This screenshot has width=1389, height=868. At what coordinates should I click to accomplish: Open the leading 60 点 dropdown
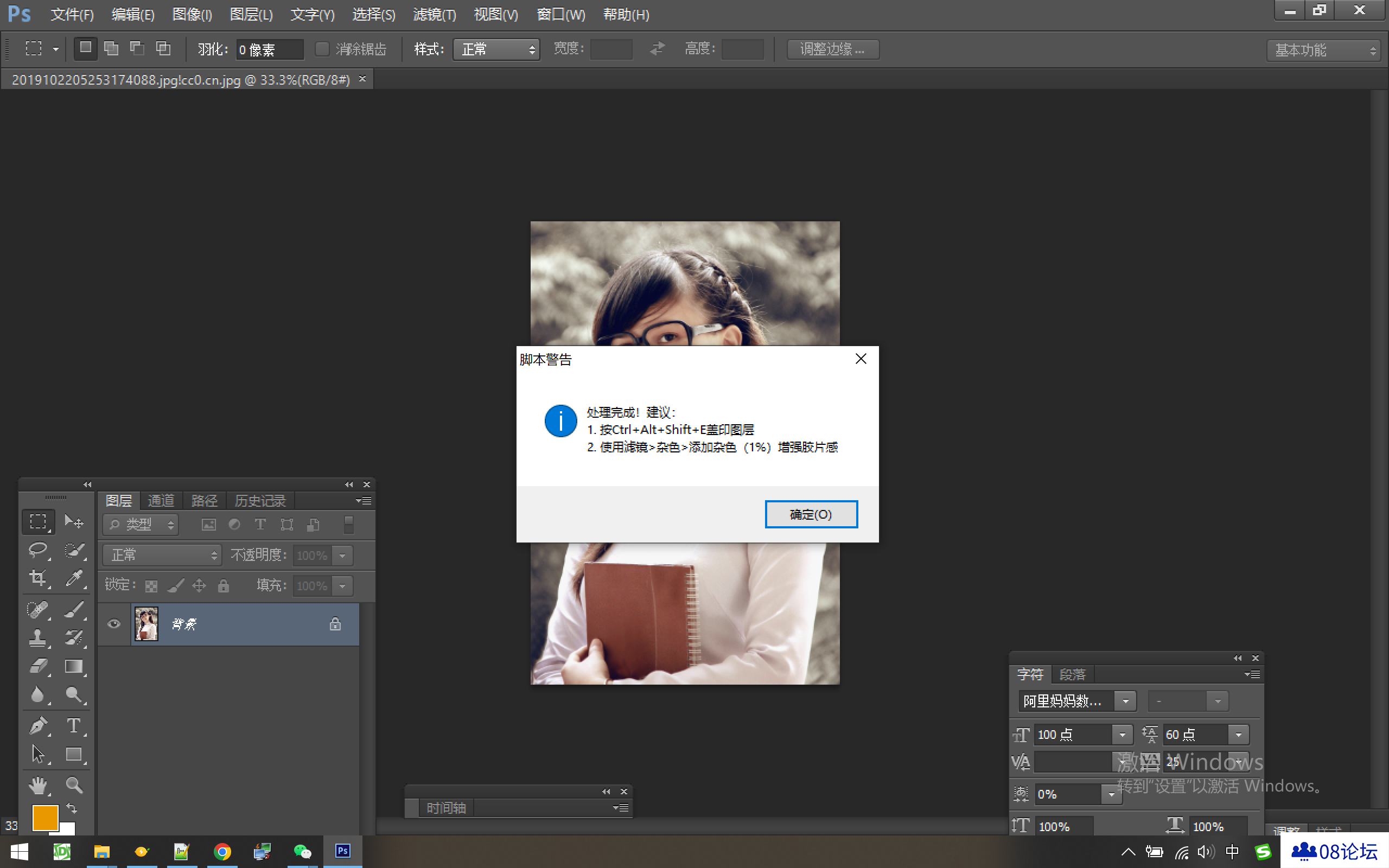tap(1239, 735)
